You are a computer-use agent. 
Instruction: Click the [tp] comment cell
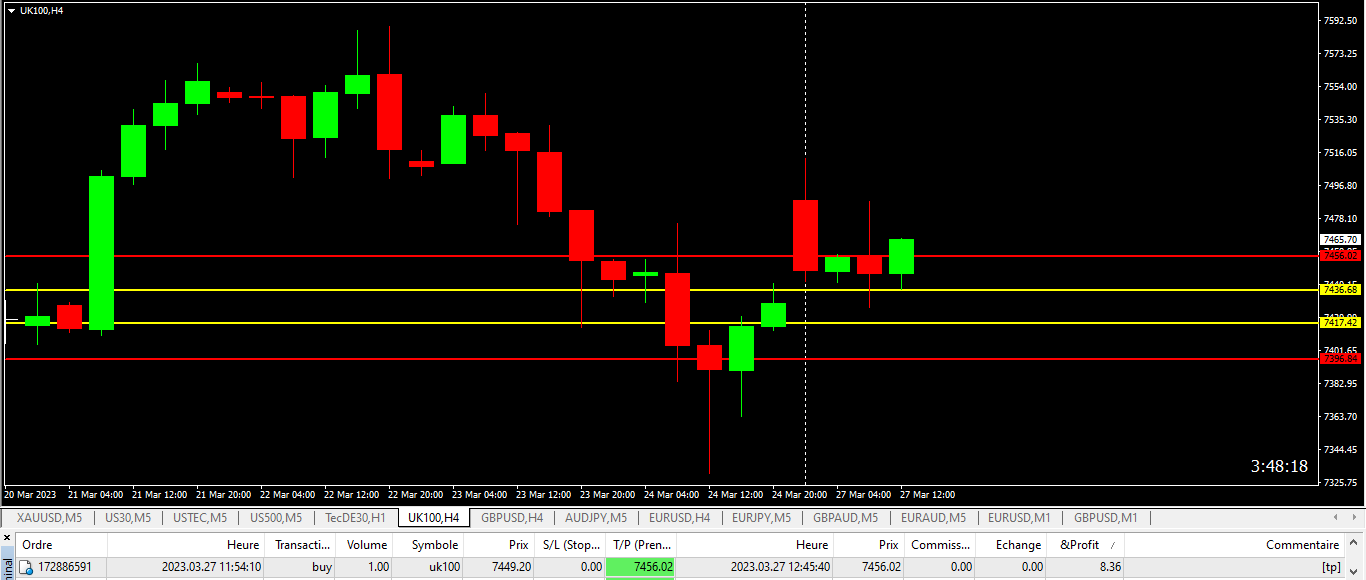pos(1331,567)
